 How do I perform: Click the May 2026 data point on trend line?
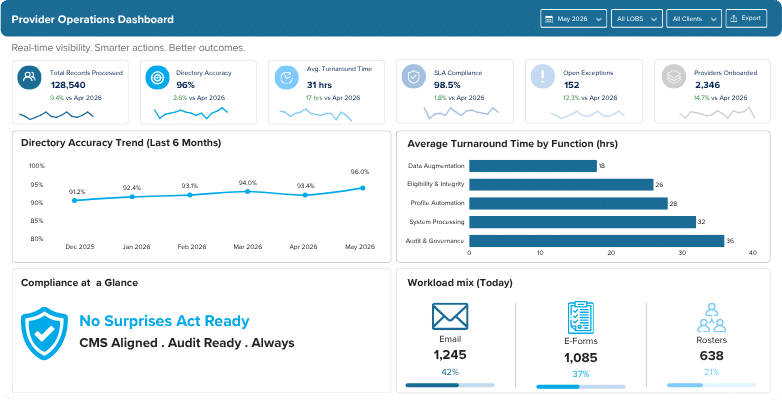click(x=363, y=188)
